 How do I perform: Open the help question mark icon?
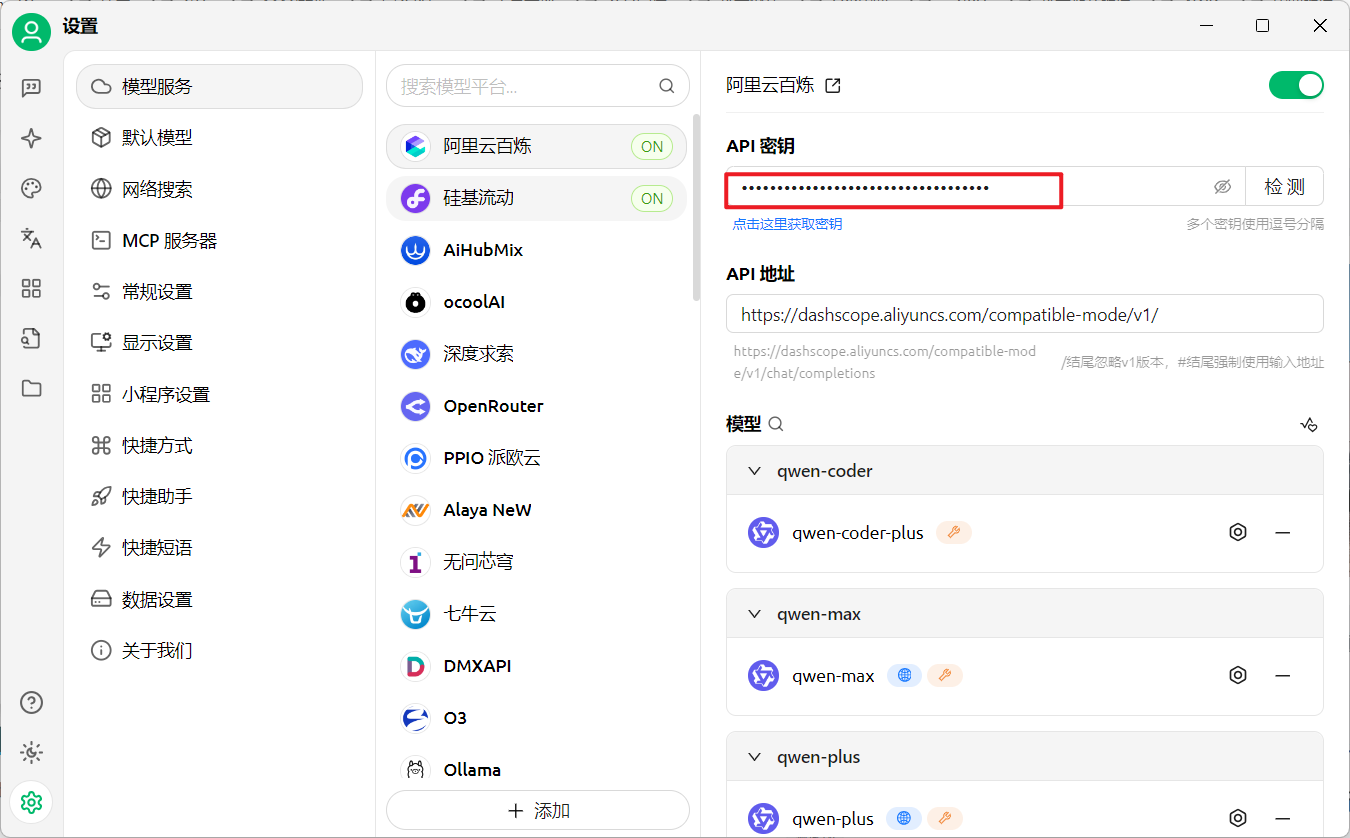pos(31,702)
